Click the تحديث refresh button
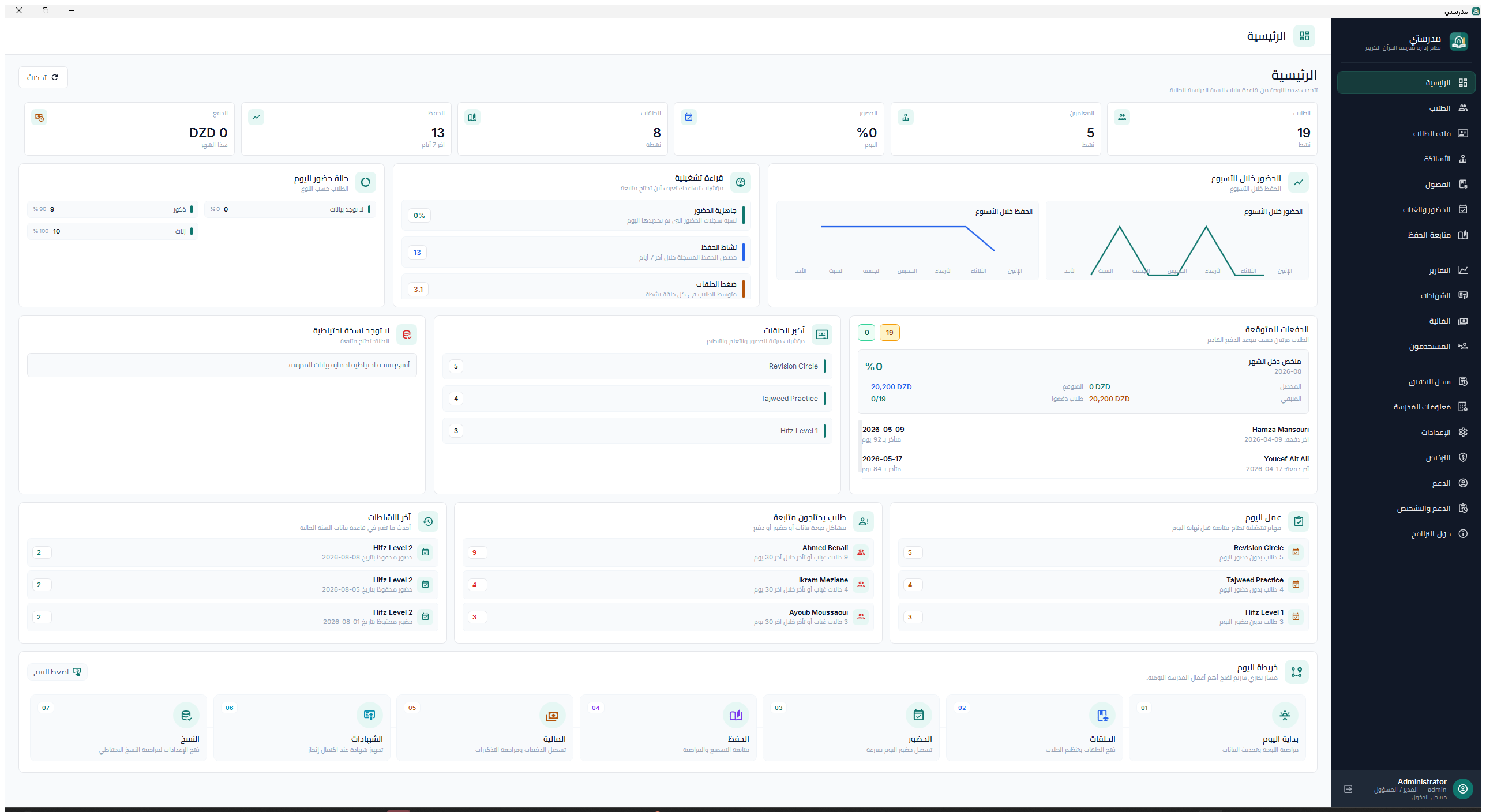The width and height of the screenshot is (1486, 812). (43, 77)
